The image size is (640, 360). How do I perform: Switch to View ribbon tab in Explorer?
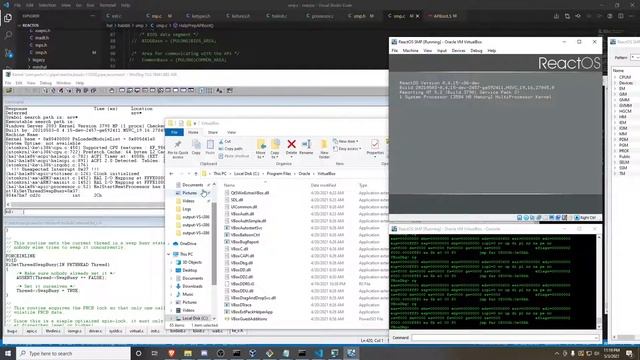coord(231,132)
